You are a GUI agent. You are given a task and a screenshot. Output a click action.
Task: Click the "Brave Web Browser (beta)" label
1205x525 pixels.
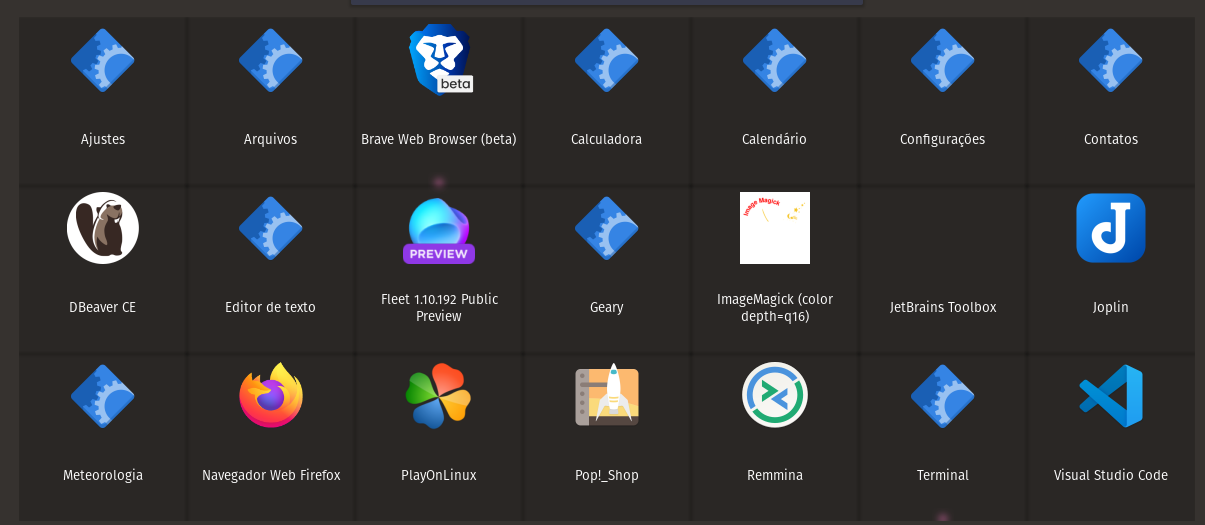pos(439,139)
